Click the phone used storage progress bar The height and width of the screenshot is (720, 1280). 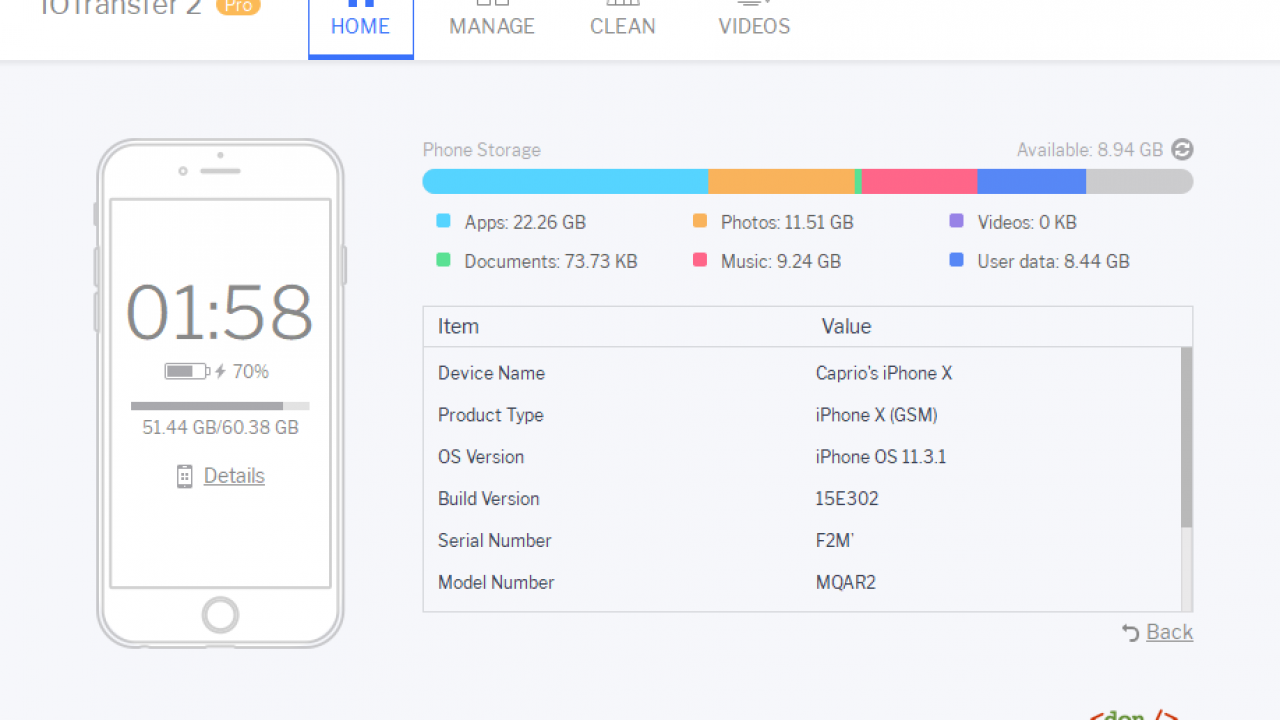pos(220,406)
